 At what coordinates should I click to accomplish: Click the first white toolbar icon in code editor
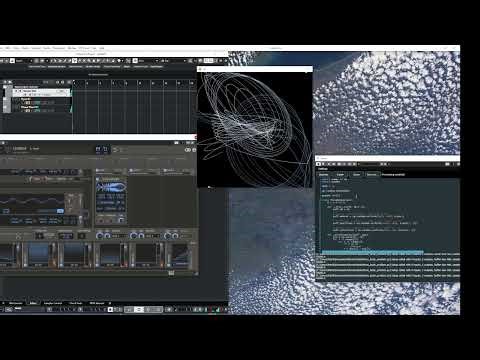pos(319,164)
